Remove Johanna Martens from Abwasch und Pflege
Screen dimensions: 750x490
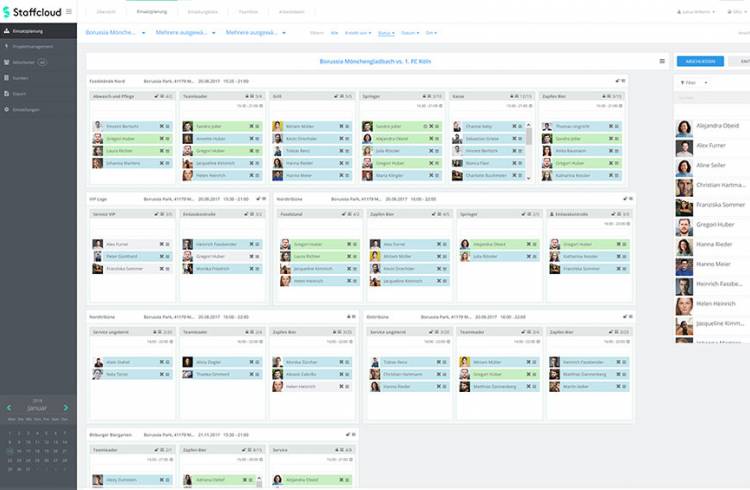(x=161, y=163)
